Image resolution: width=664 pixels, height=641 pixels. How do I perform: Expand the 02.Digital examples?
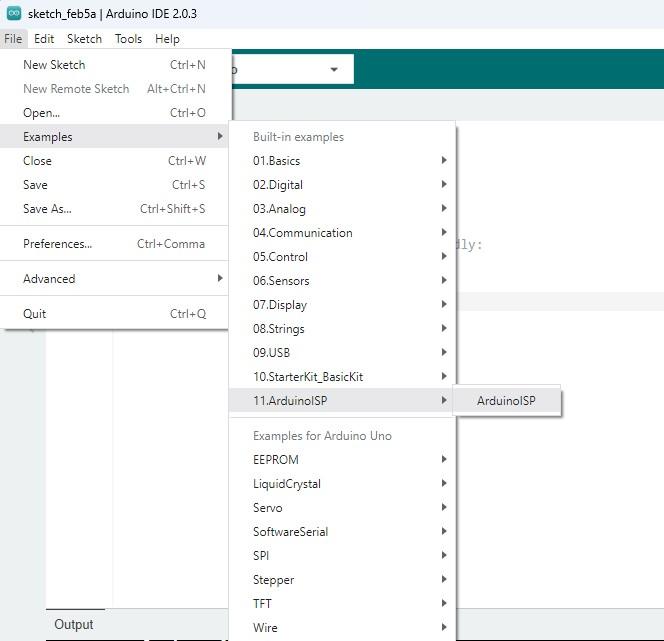click(343, 185)
